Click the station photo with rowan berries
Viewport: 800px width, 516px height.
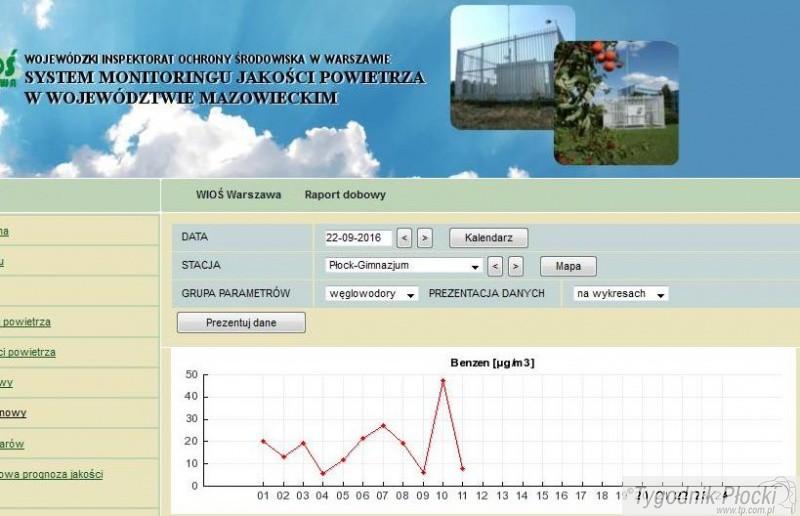(x=616, y=103)
